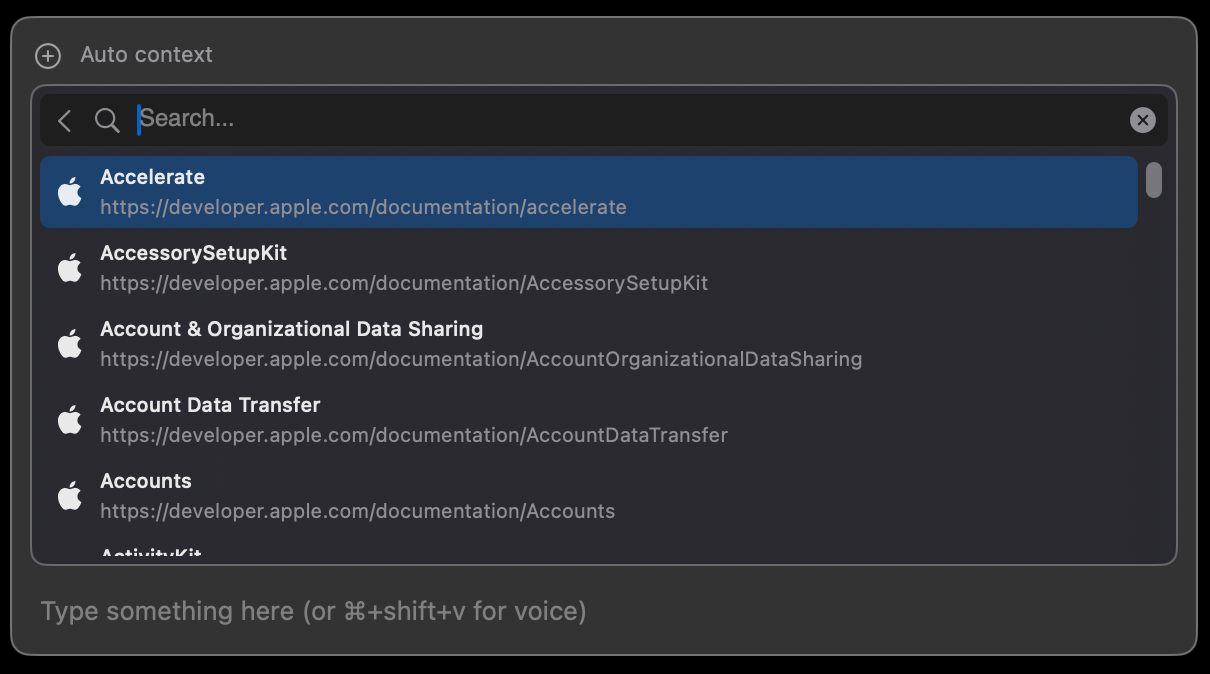Click the Accelerate documentation URL
1210x674 pixels.
[x=363, y=208]
